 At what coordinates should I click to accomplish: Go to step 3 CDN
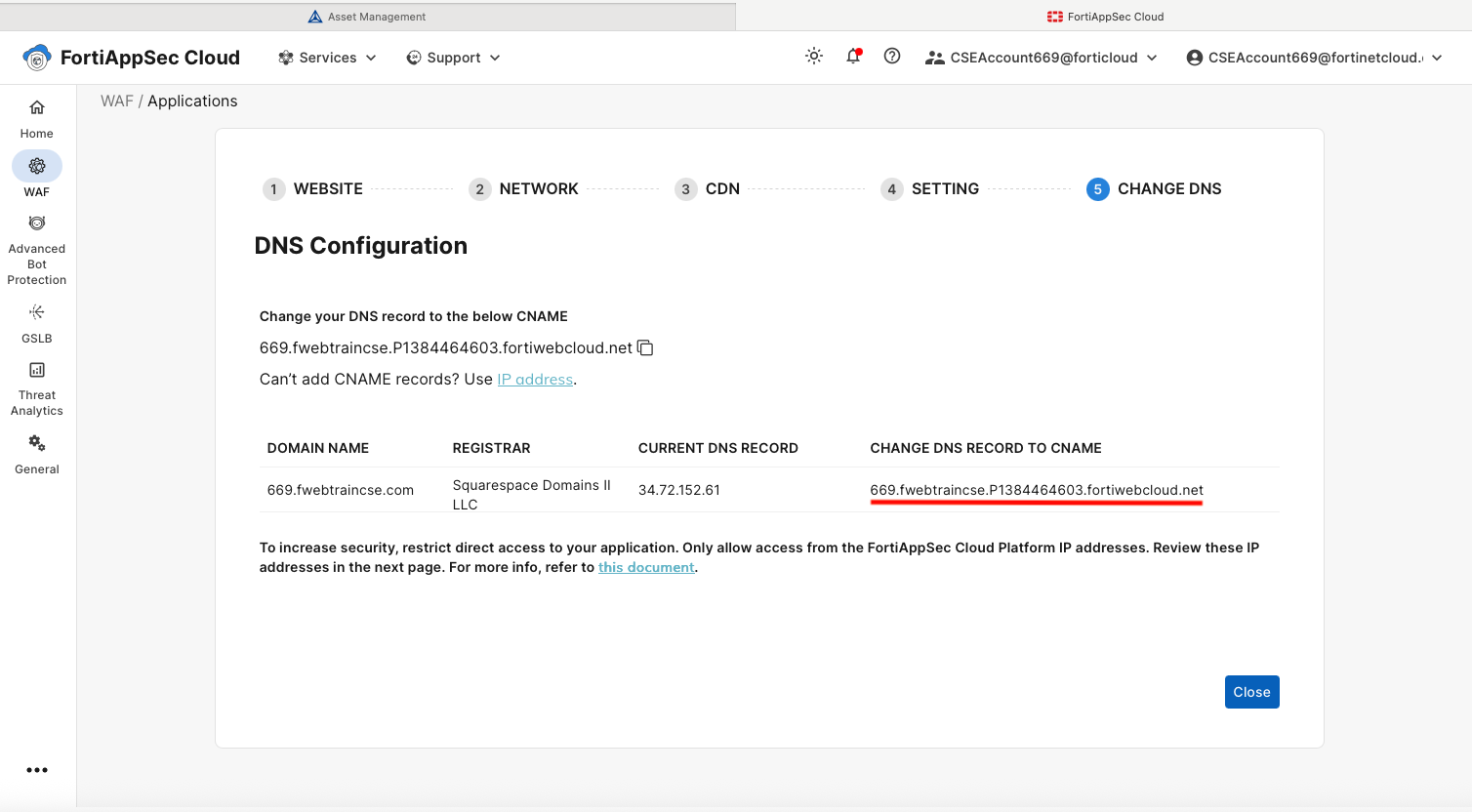coord(708,189)
